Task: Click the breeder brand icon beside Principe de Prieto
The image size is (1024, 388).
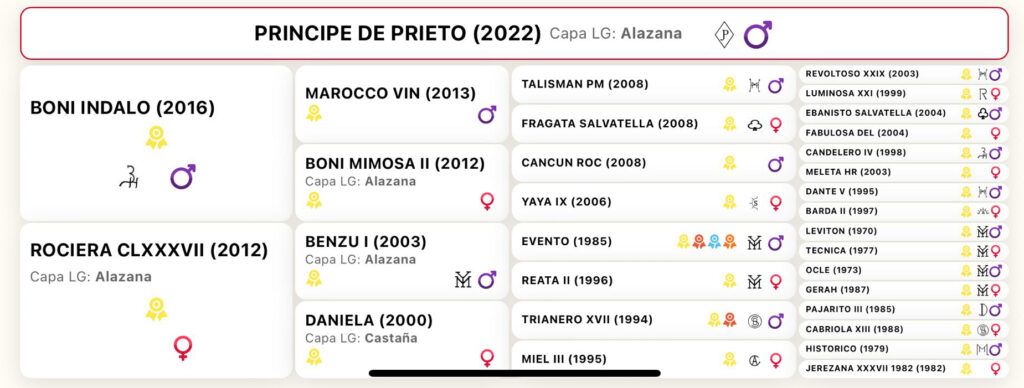Action: [x=724, y=35]
